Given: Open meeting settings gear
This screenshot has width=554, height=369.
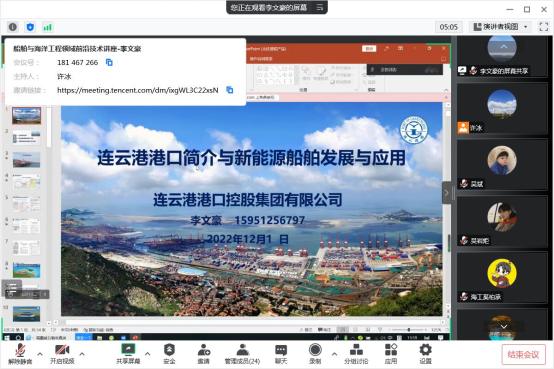Looking at the screenshot, I should click(x=425, y=354).
